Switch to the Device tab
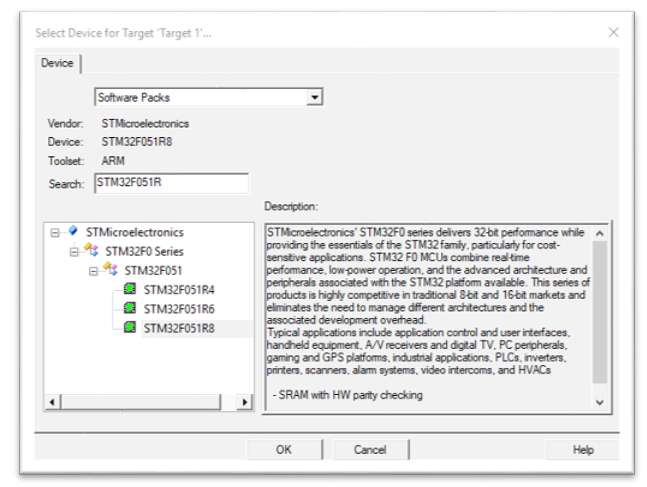This screenshot has width=647, height=487. [57, 63]
